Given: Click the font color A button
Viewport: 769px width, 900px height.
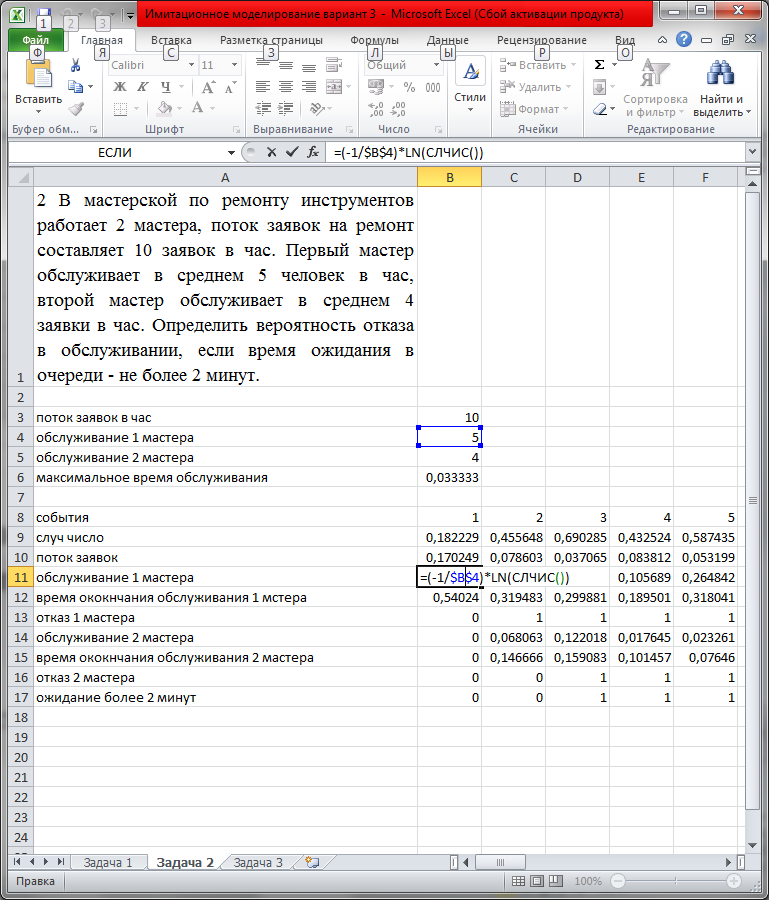Looking at the screenshot, I should click(x=197, y=108).
